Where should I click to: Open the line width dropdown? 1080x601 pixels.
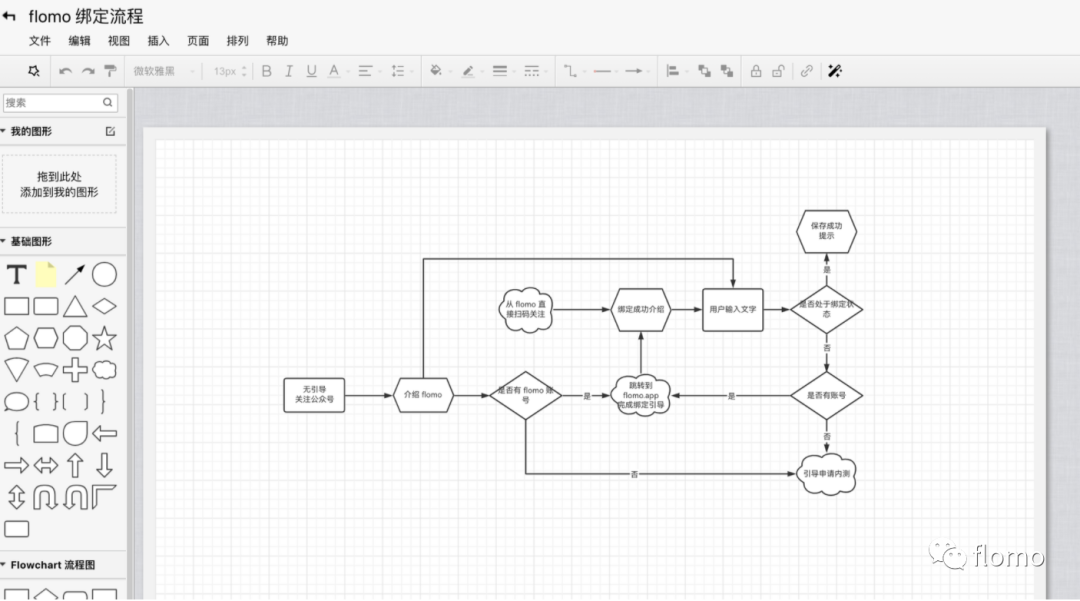[503, 71]
